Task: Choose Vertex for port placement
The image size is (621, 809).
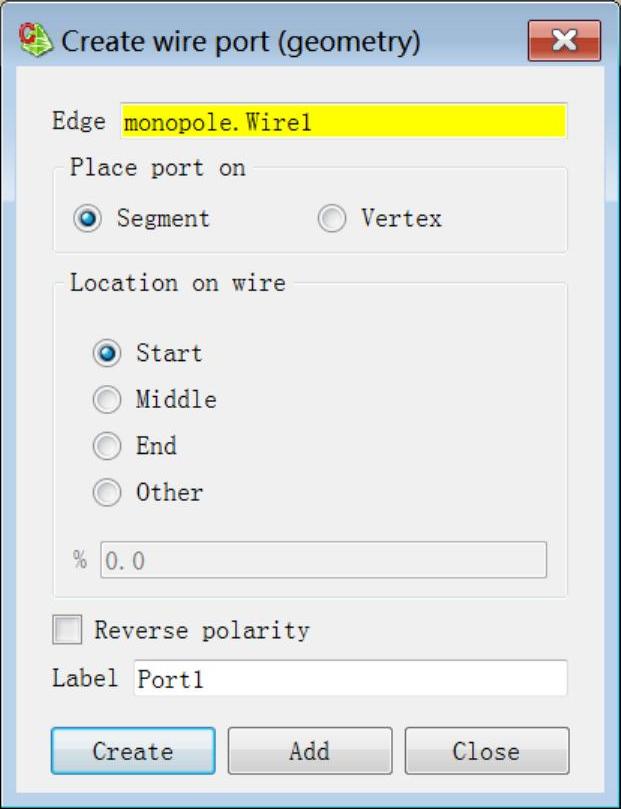Action: pyautogui.click(x=332, y=219)
